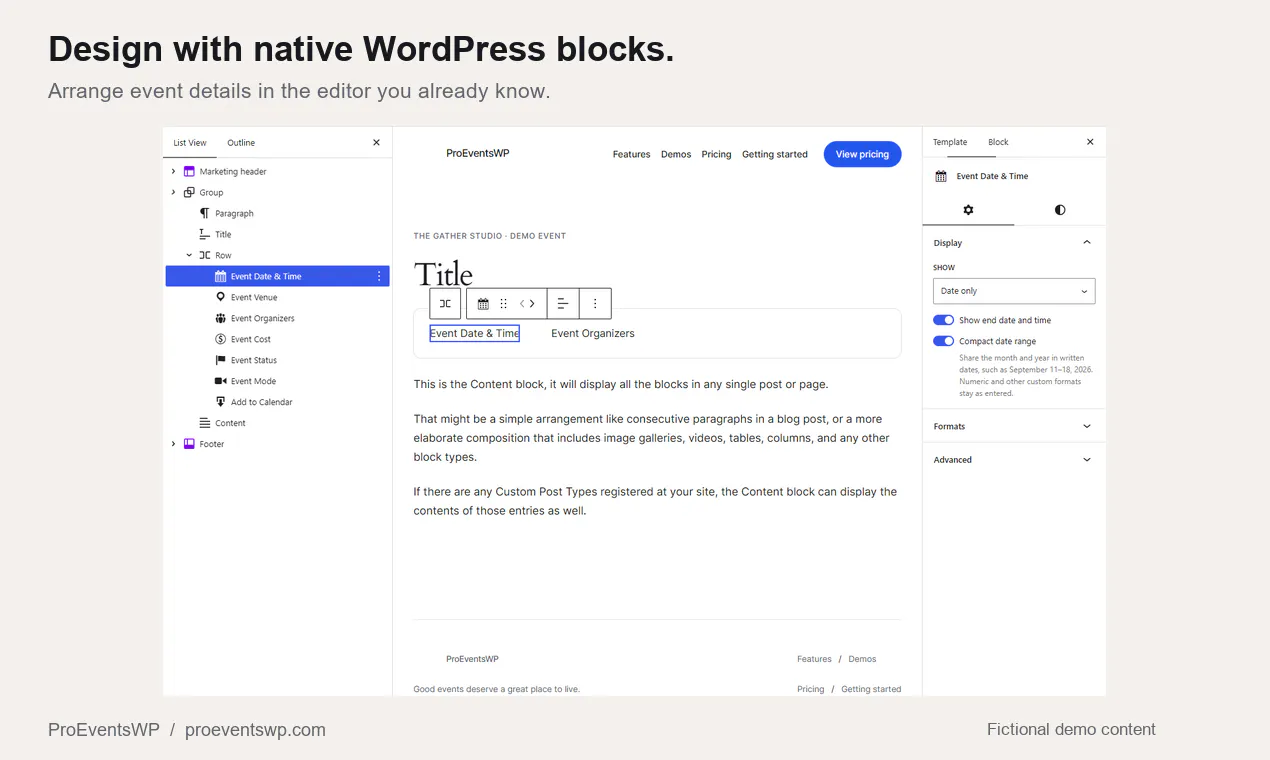Click the View pricing button
Viewport: 1270px width, 760px height.
[862, 154]
